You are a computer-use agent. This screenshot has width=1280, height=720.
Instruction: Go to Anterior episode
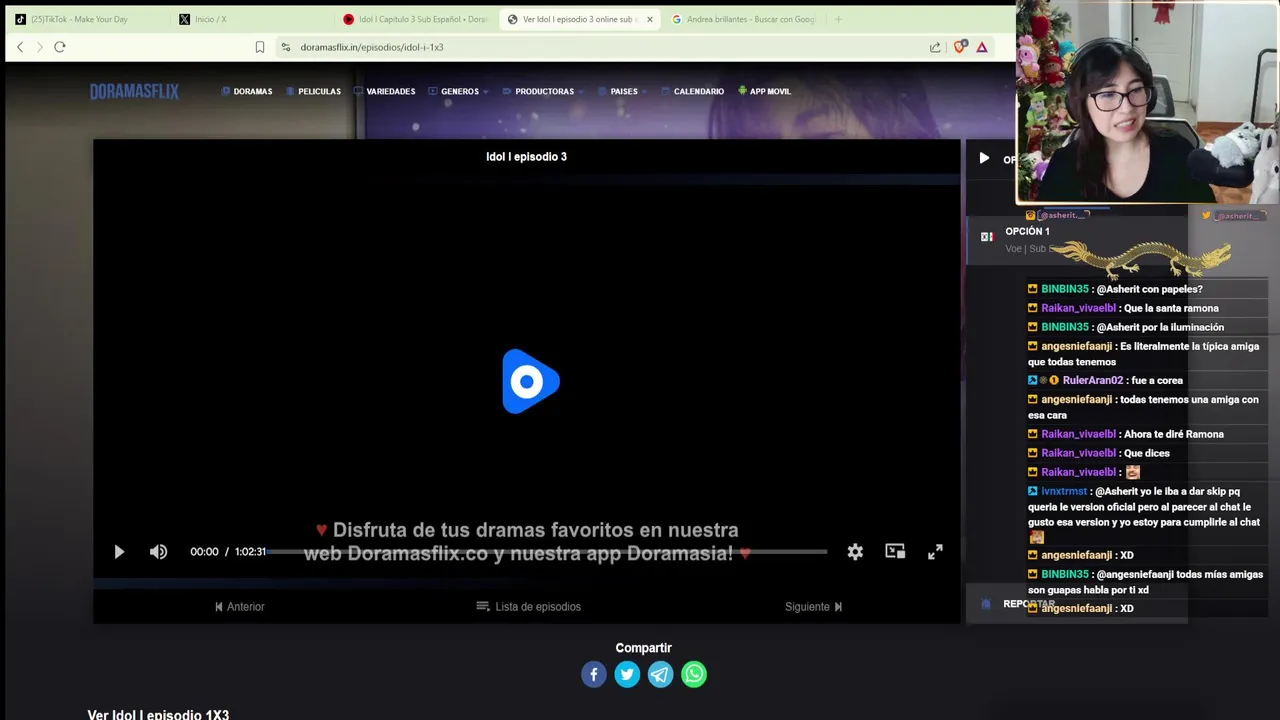tap(239, 606)
